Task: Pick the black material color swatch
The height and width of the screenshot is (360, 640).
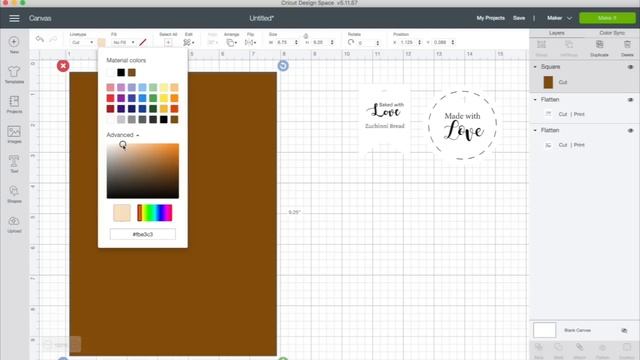Action: tap(121, 72)
